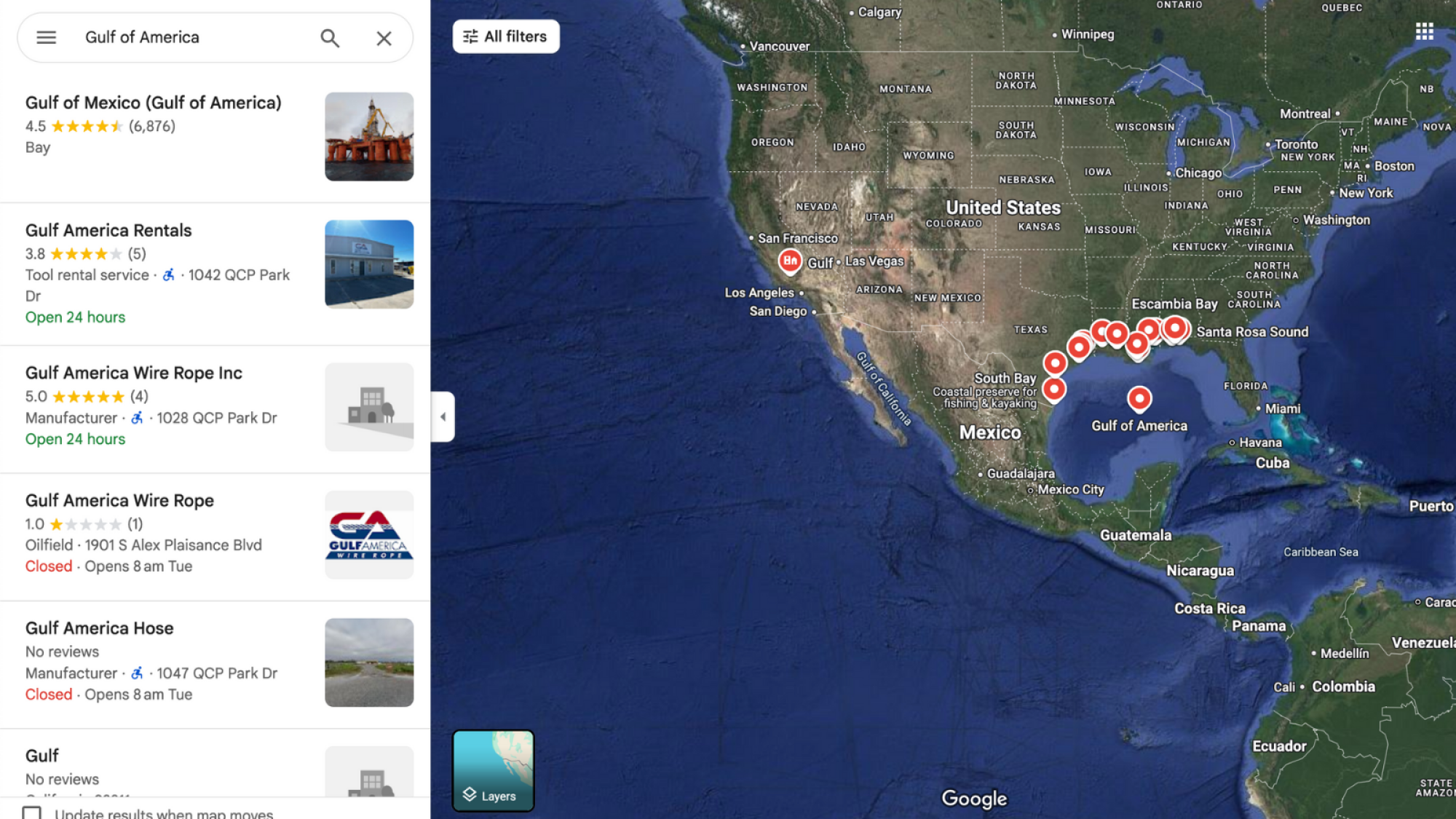The height and width of the screenshot is (819, 1456).
Task: Click Gulf America Wire Rope thumbnail image
Action: (x=369, y=533)
